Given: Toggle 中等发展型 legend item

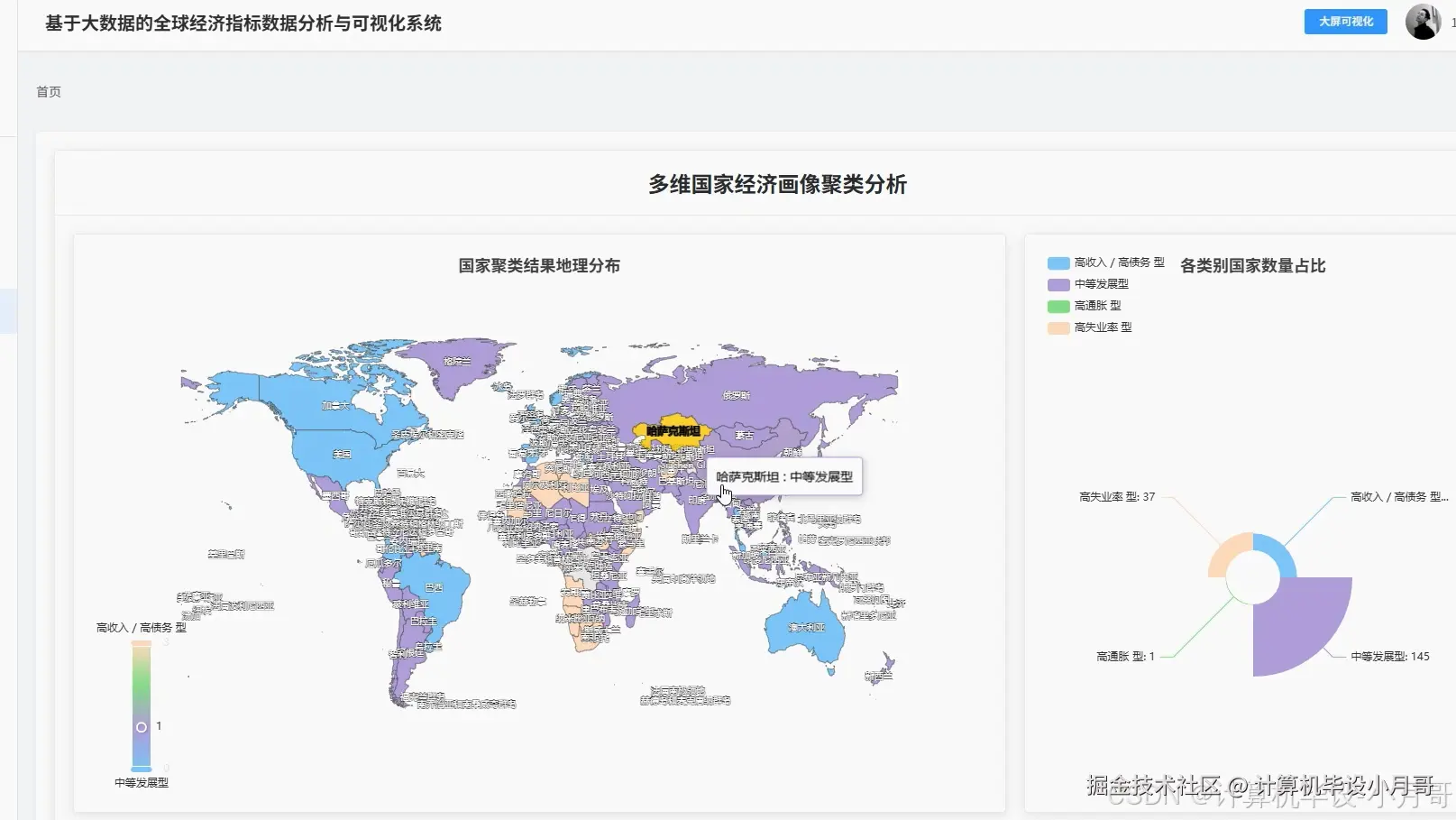Looking at the screenshot, I should pyautogui.click(x=1088, y=284).
